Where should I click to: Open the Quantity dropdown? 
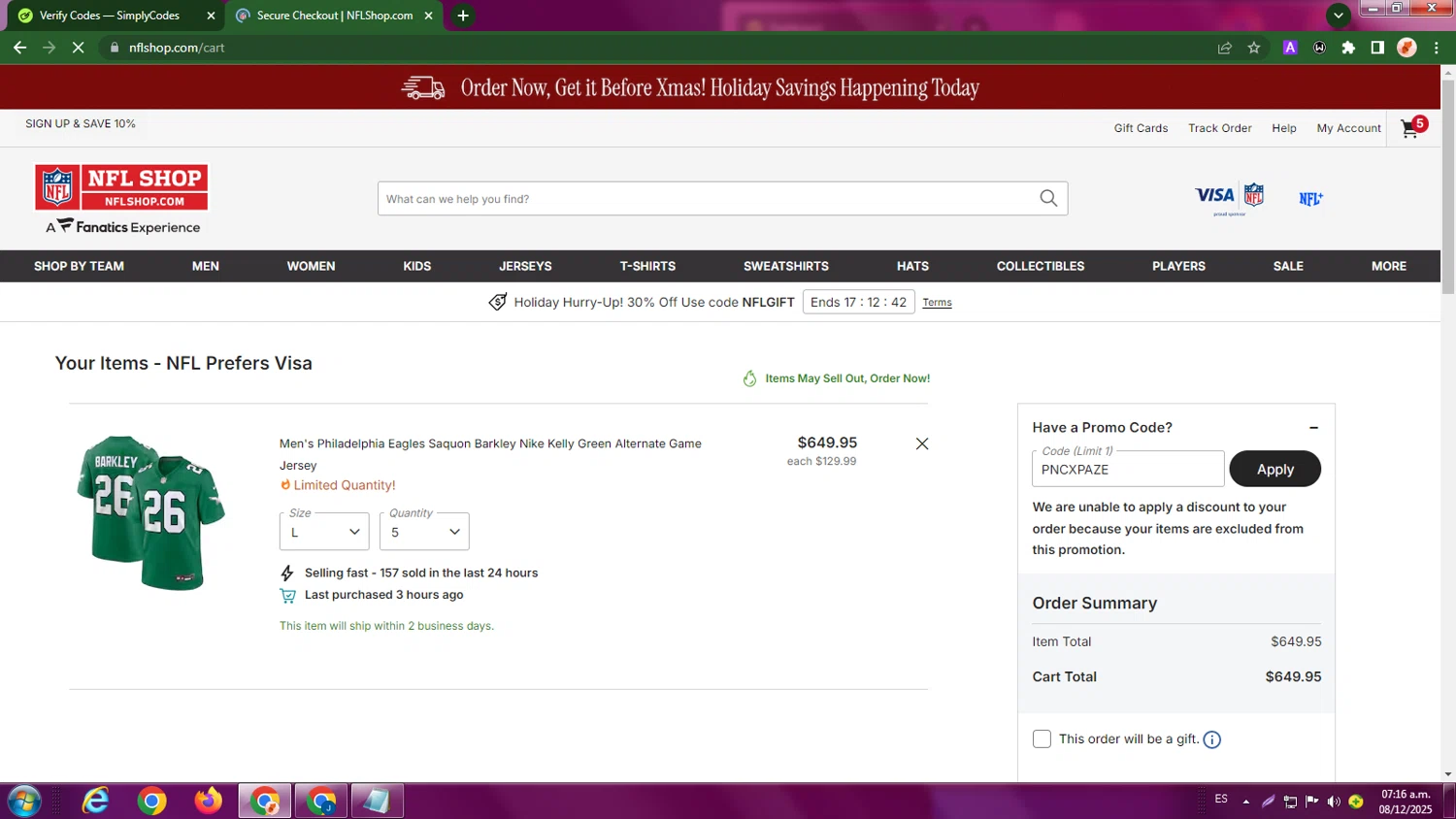coord(424,532)
